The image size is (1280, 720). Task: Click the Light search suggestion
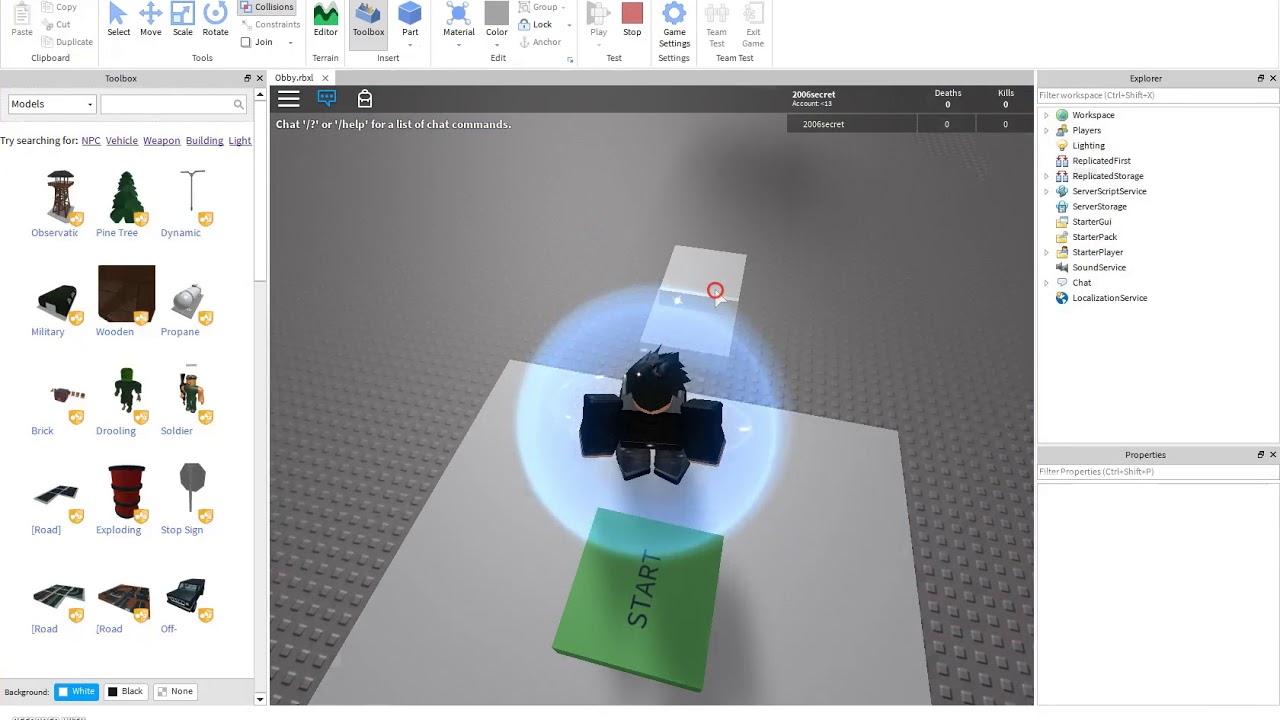[x=240, y=141]
